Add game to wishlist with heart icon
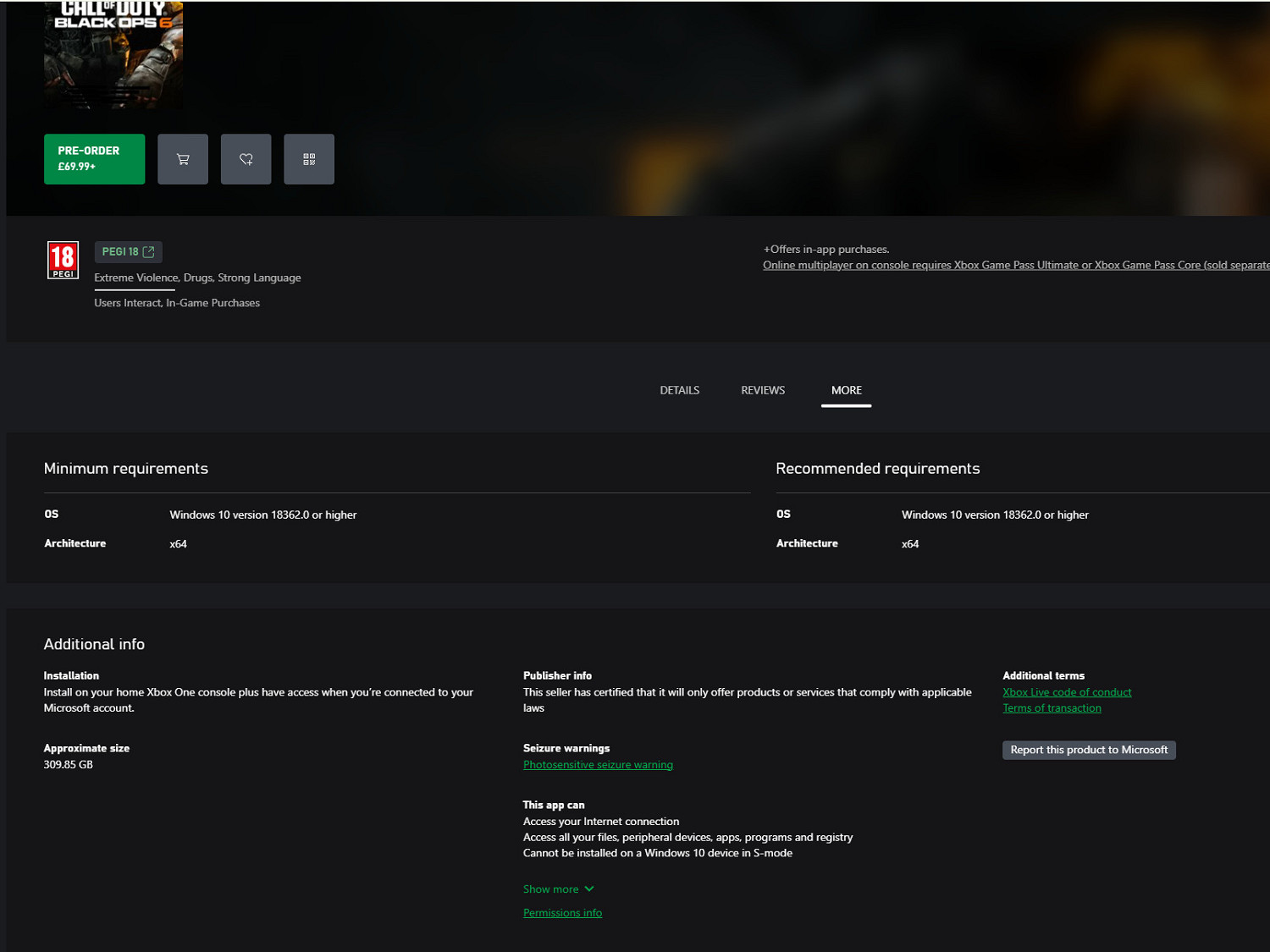Image resolution: width=1270 pixels, height=952 pixels. [246, 159]
